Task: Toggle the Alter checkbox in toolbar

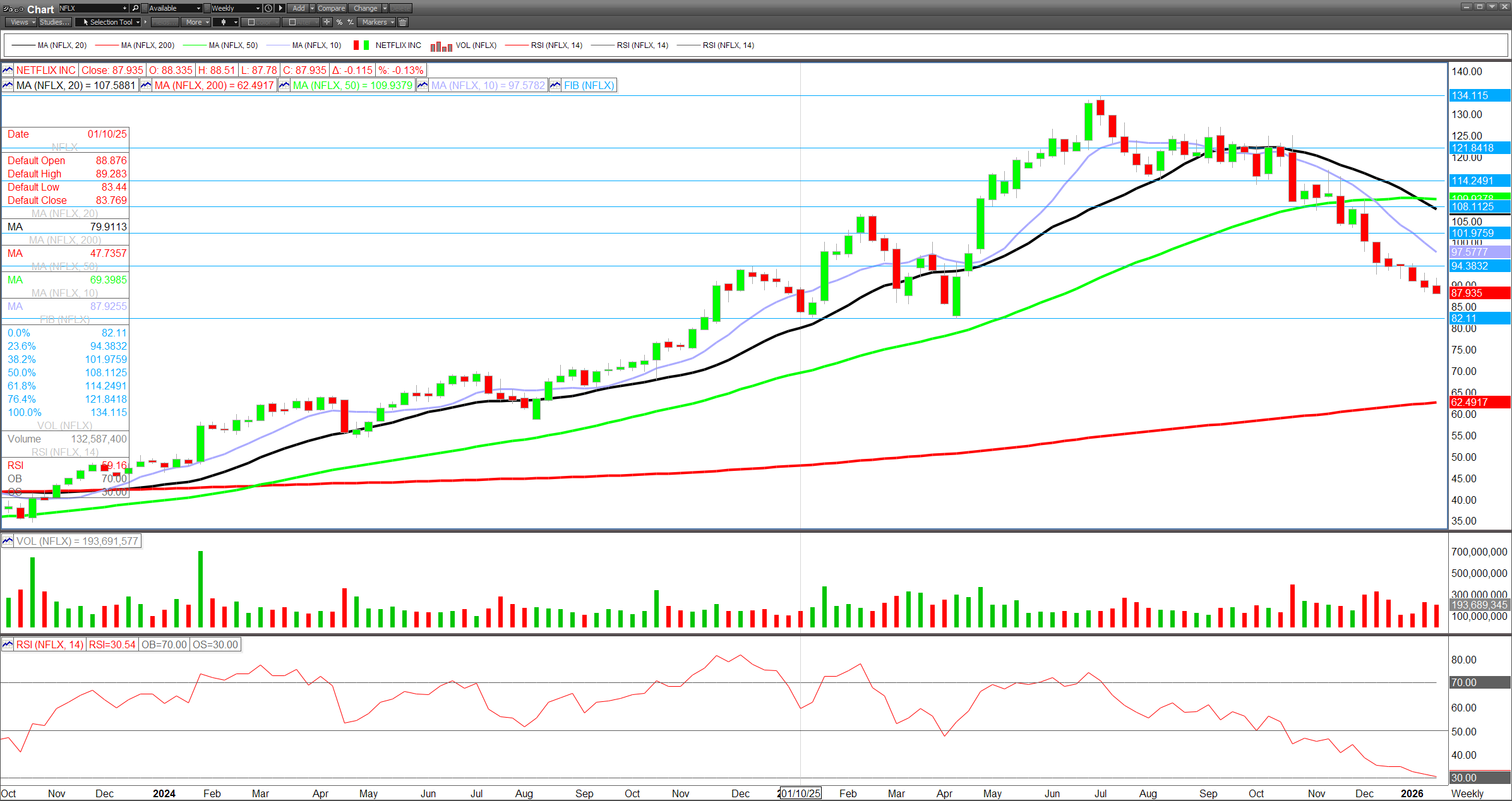Action: tap(292, 22)
